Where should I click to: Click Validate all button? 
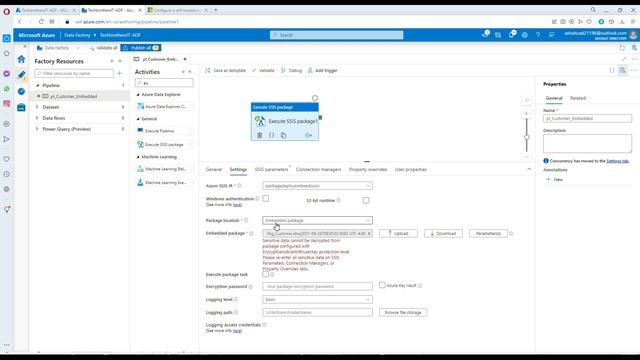[x=103, y=48]
